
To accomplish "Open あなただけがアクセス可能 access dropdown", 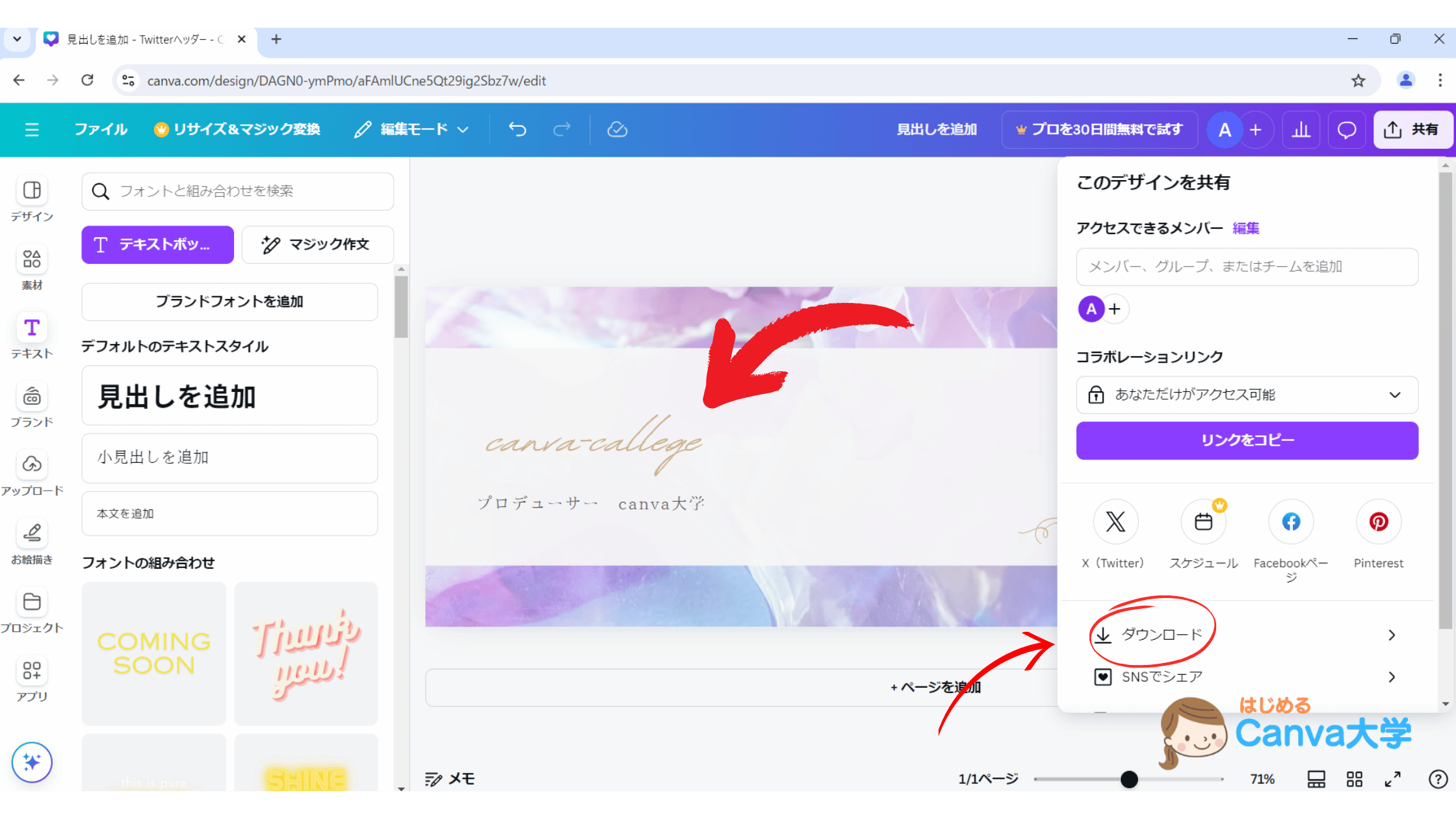I will click(x=1247, y=395).
